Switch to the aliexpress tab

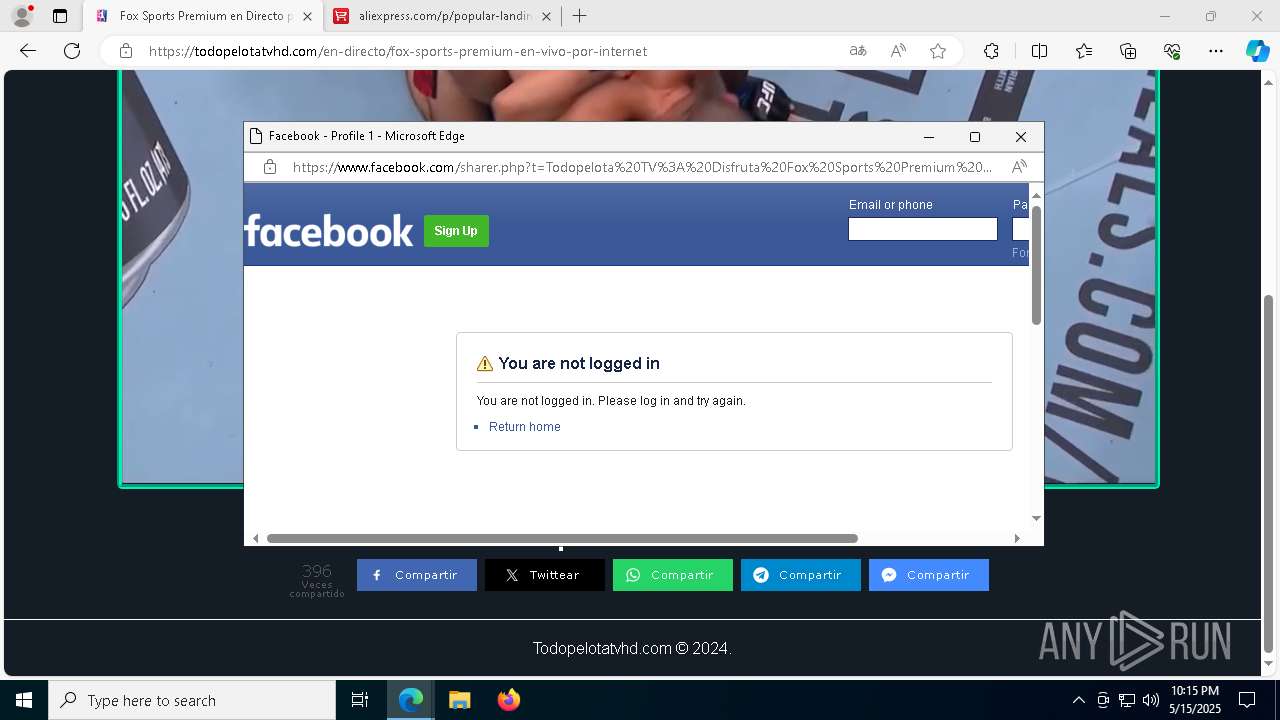[x=444, y=16]
